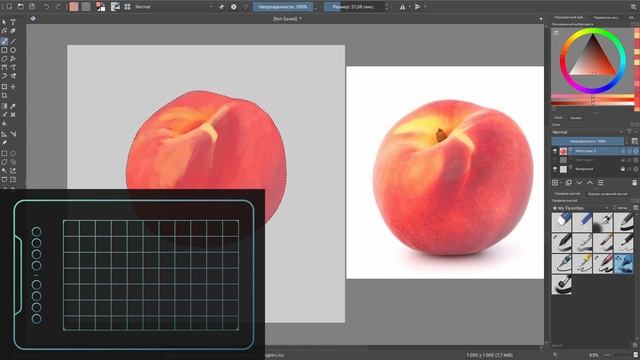Create a new document from the toolbar
The width and height of the screenshot is (640, 360).
pyautogui.click(x=9, y=7)
